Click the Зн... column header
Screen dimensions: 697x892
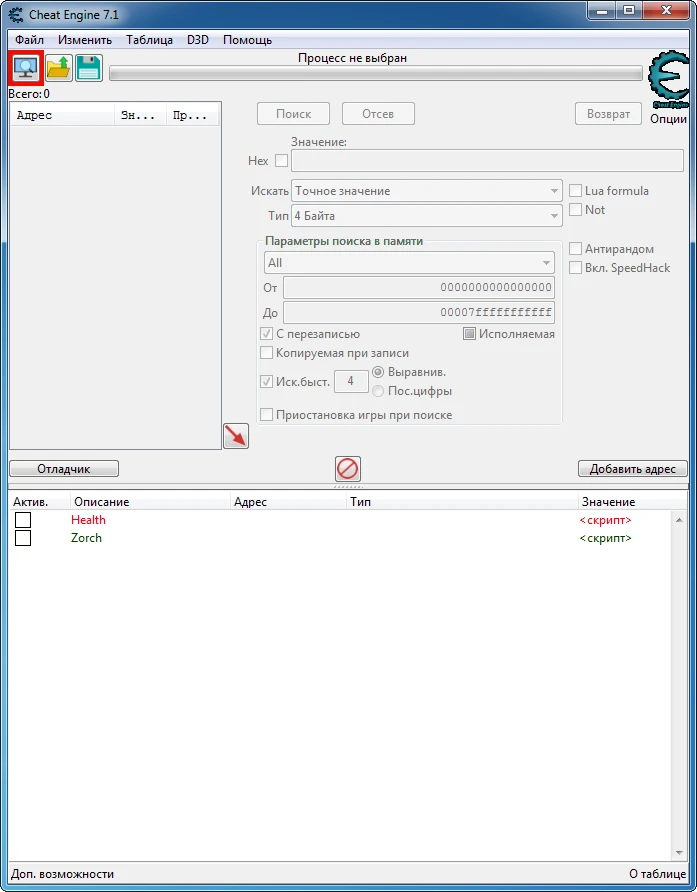(x=141, y=115)
